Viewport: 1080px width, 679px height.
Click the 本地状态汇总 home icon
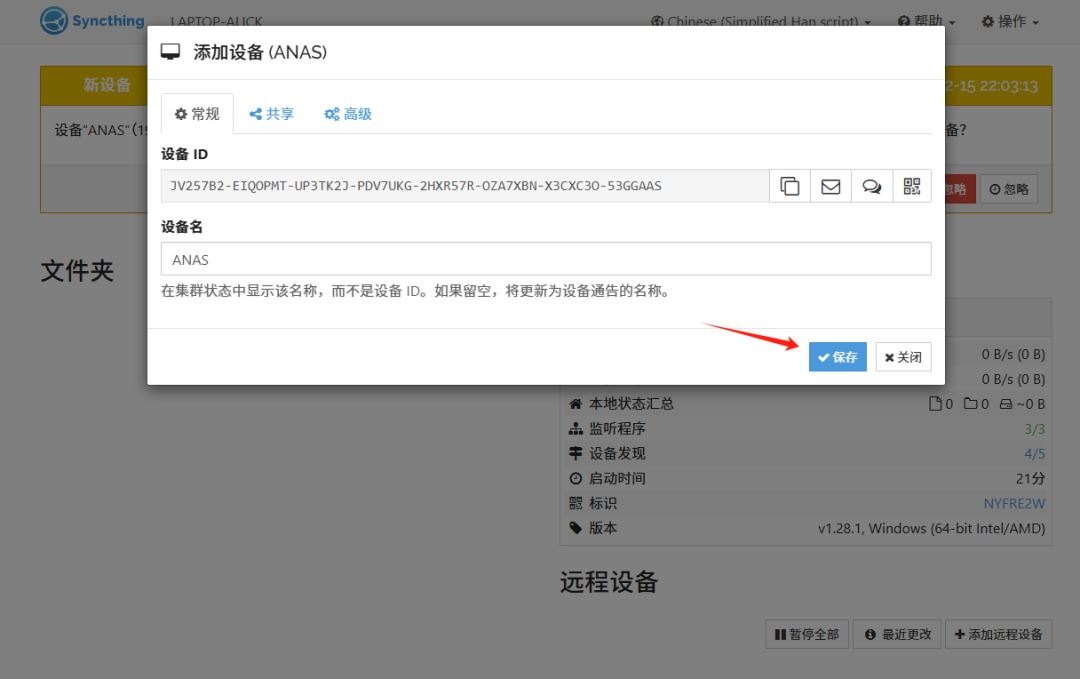tap(576, 404)
